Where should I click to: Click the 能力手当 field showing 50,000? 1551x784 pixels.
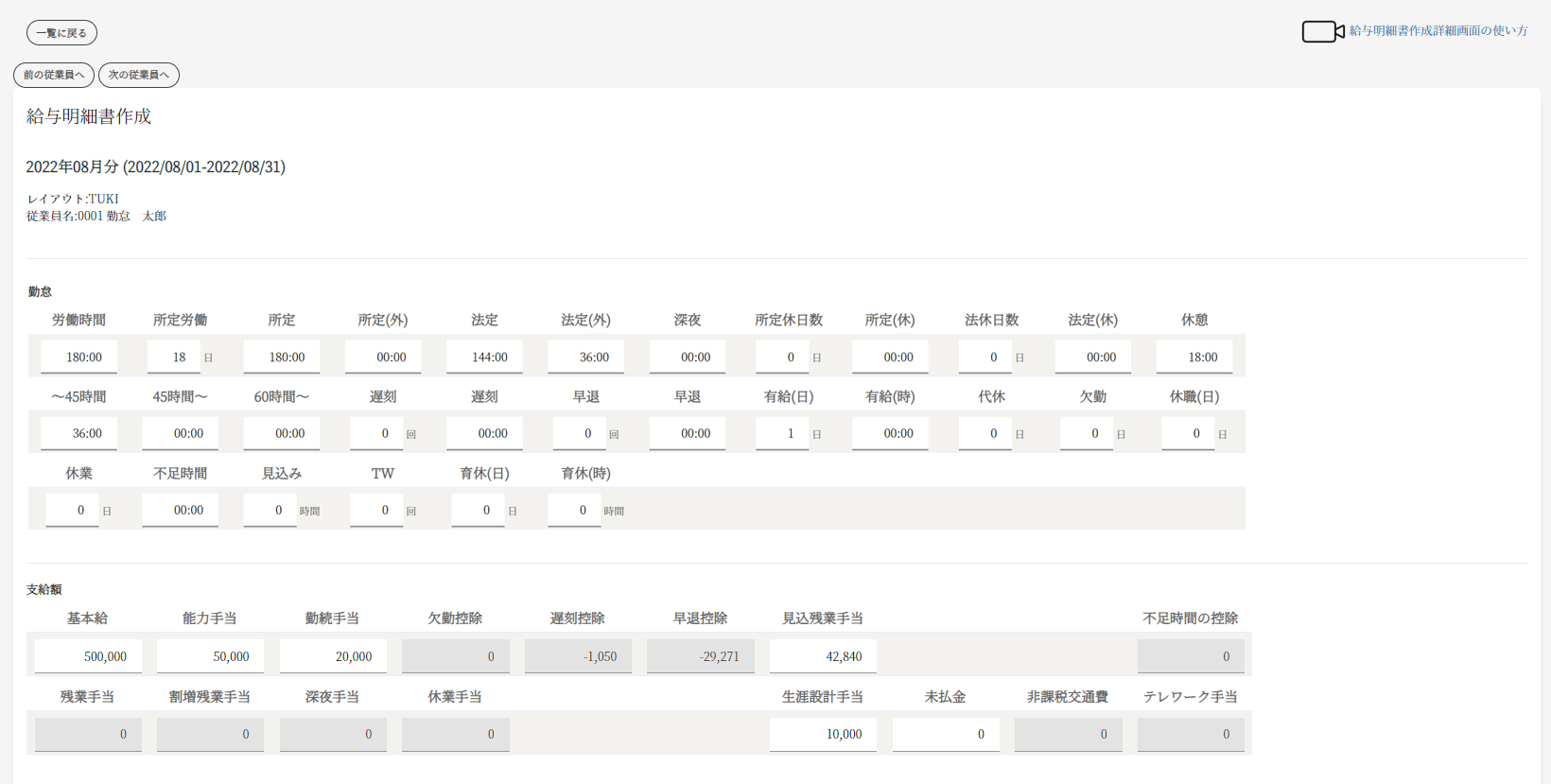[210, 656]
